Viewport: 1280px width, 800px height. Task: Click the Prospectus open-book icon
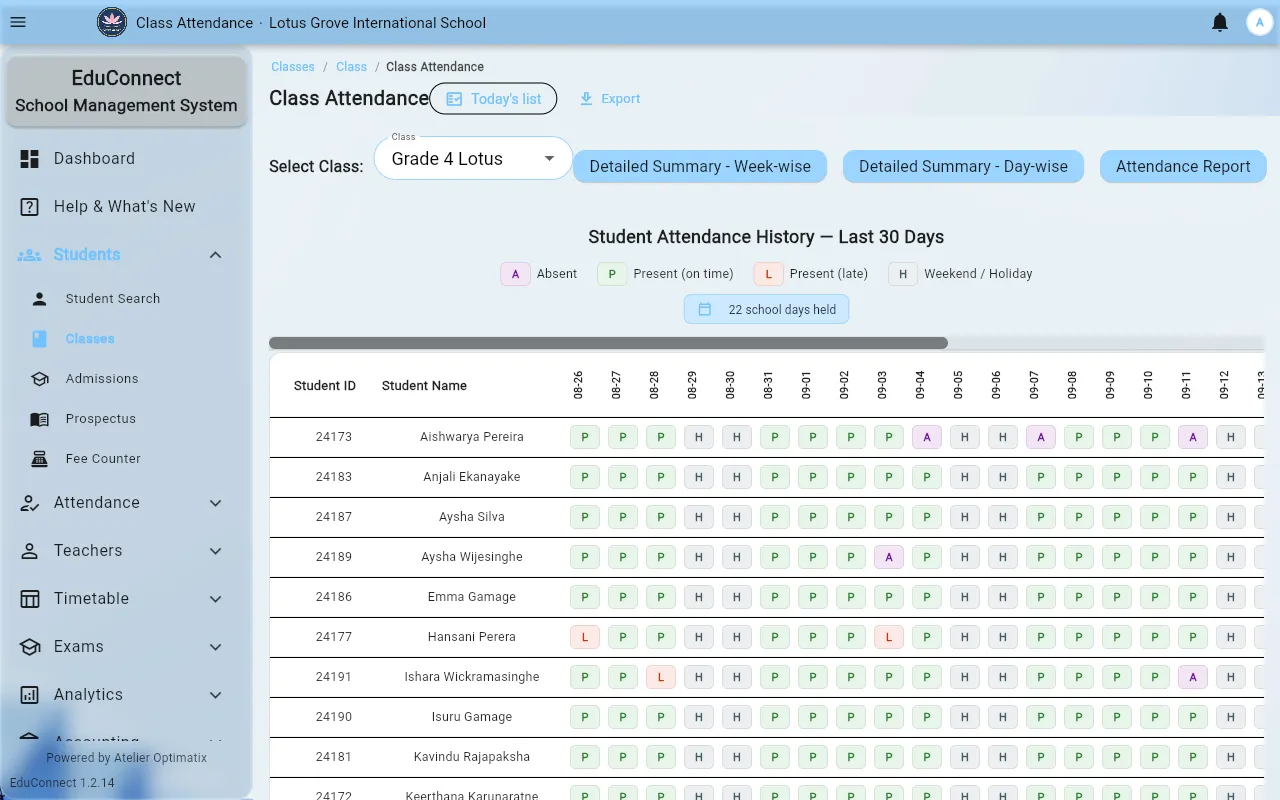(x=40, y=419)
